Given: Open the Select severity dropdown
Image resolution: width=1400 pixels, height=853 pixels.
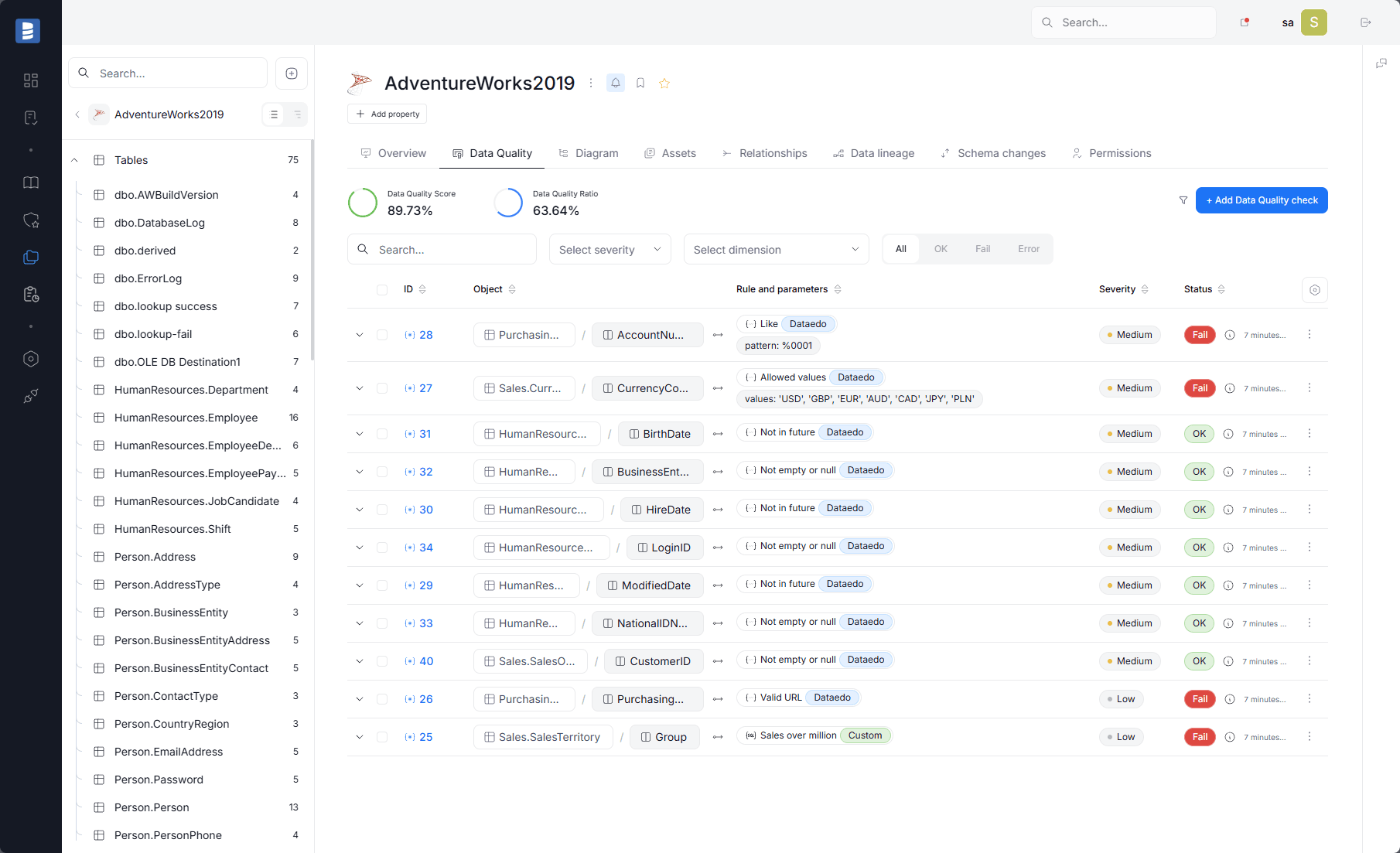Looking at the screenshot, I should (610, 249).
